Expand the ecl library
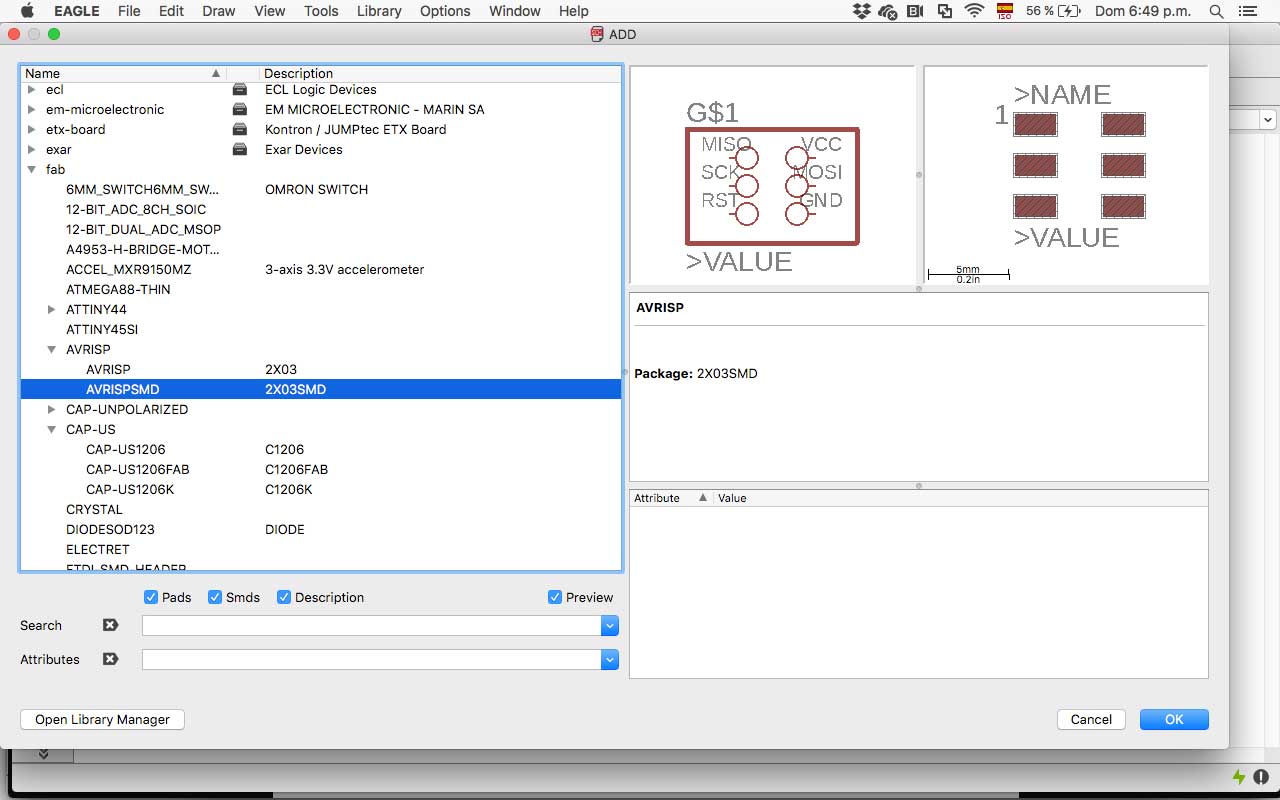Image resolution: width=1280 pixels, height=800 pixels. point(31,89)
